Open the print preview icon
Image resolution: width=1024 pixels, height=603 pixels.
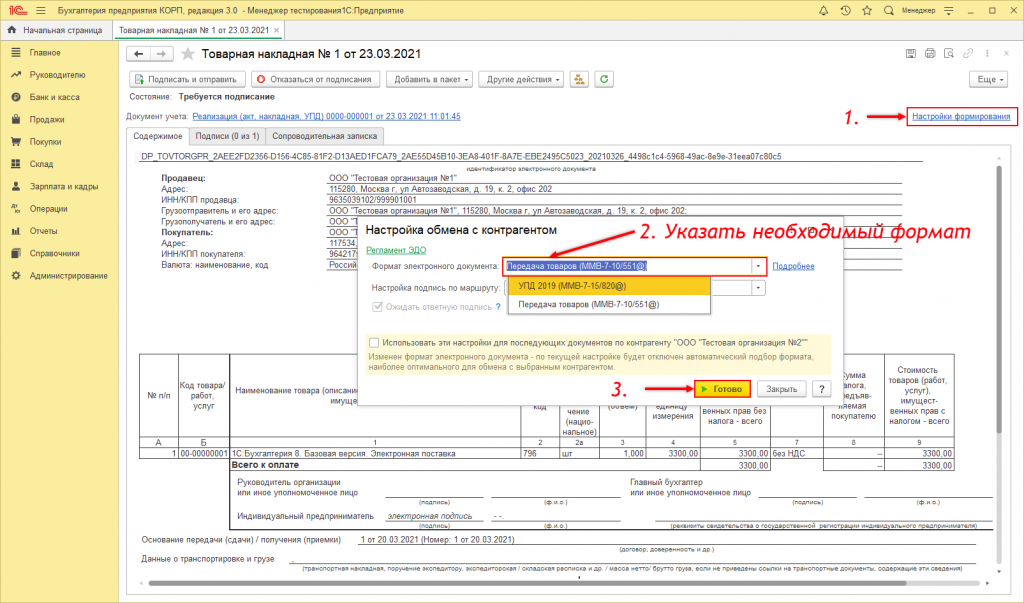coord(949,54)
